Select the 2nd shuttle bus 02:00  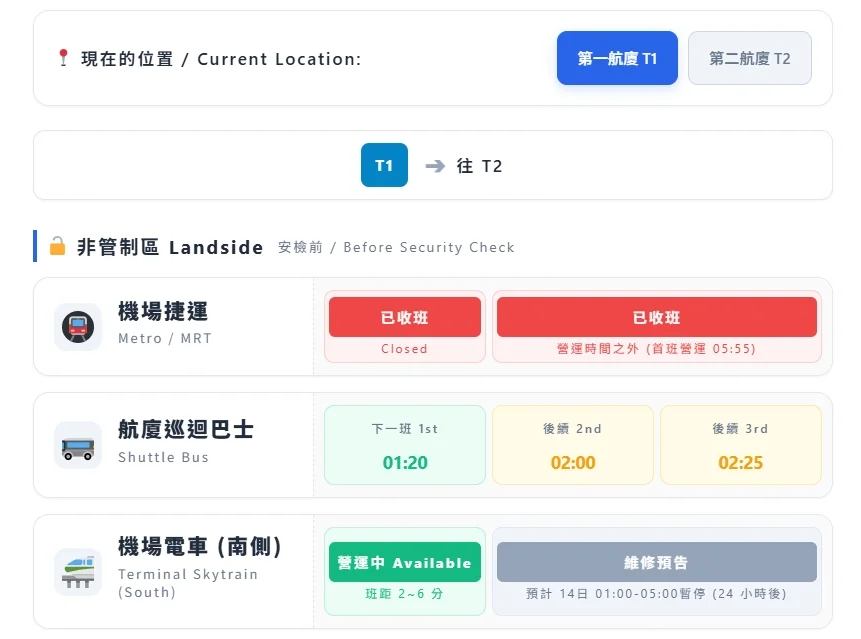tap(573, 445)
